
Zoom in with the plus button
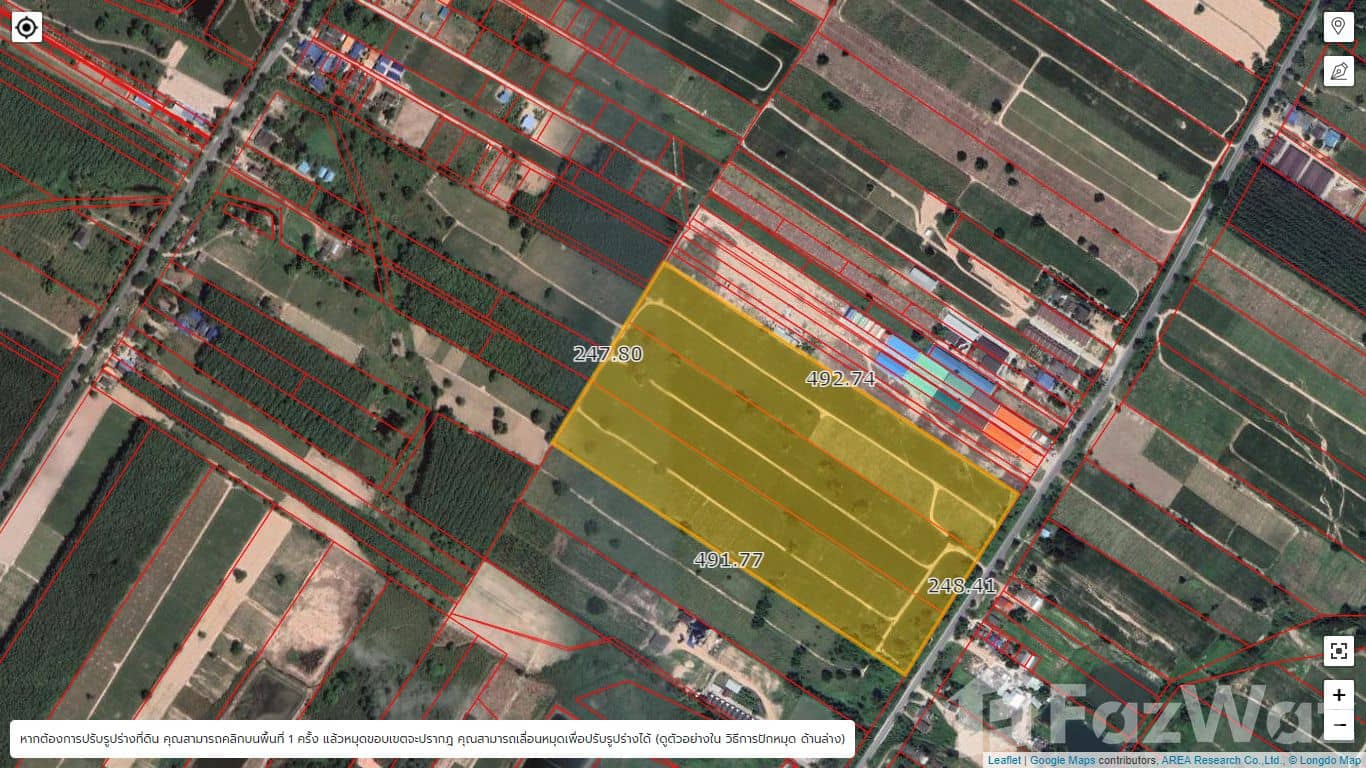[1338, 694]
